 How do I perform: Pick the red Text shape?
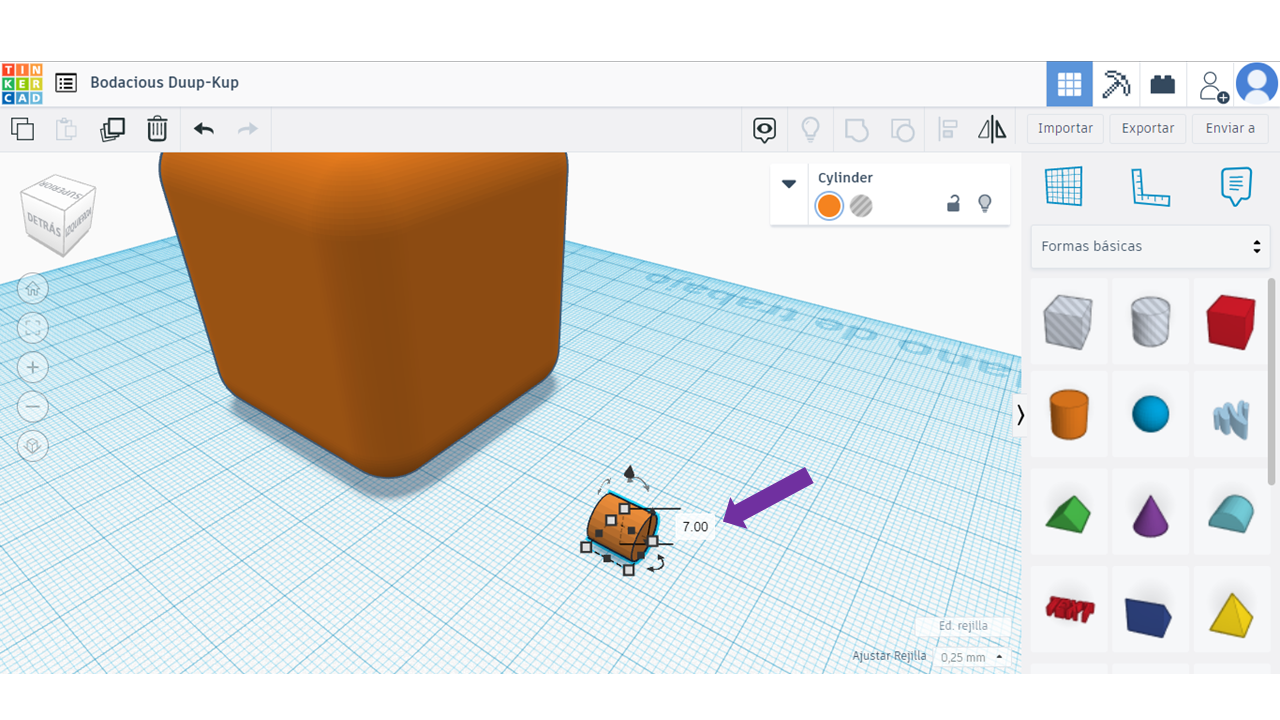point(1068,609)
